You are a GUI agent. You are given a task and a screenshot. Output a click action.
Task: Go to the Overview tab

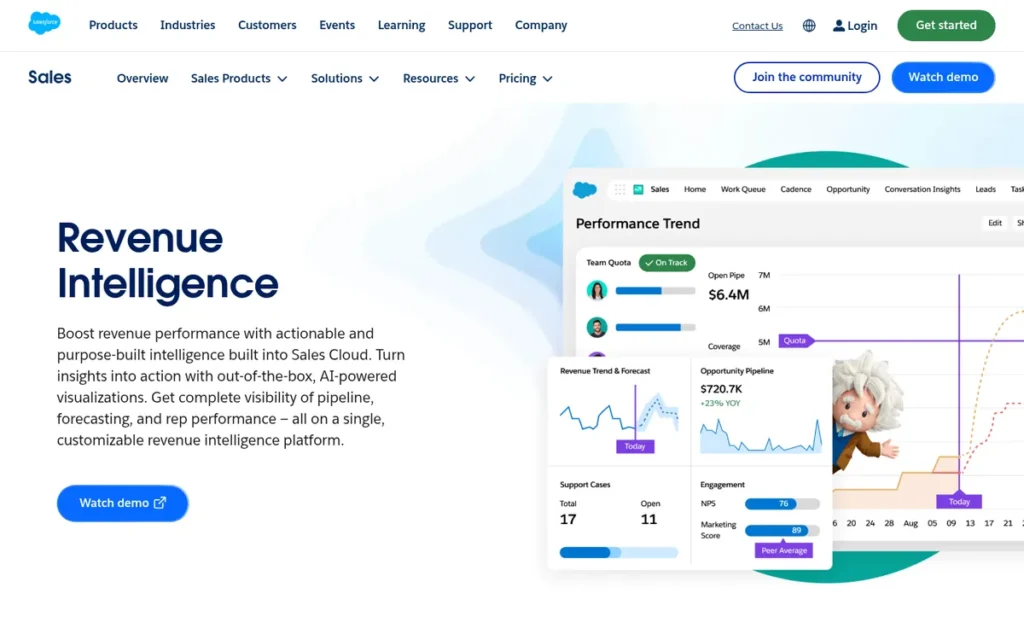point(142,78)
